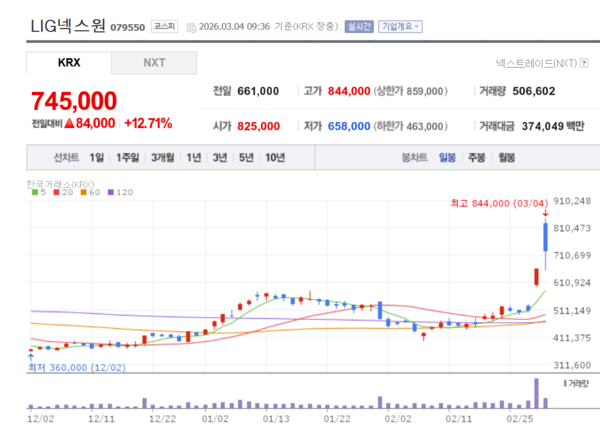Switch to the KRX tab
The image size is (600, 438).
(x=69, y=63)
